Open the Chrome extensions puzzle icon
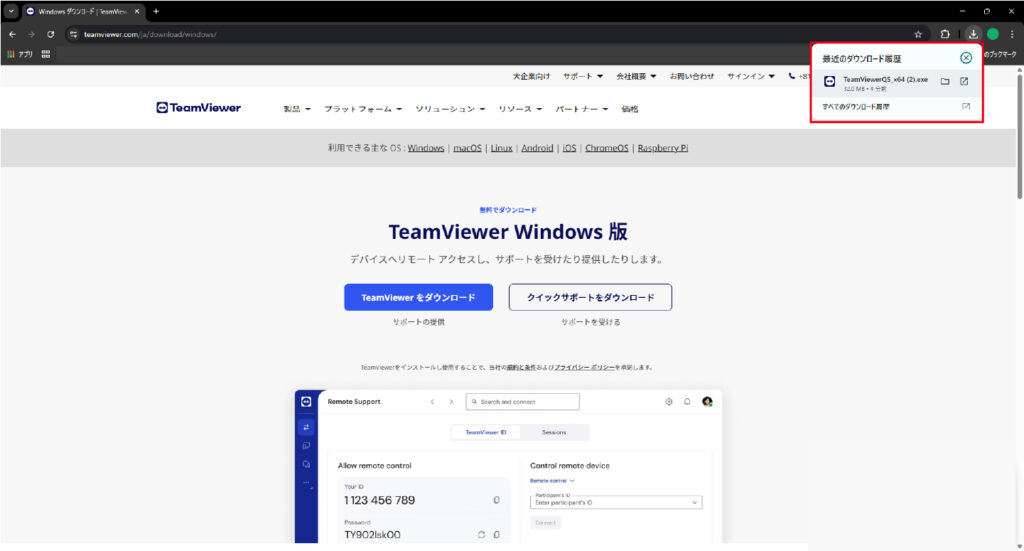This screenshot has height=551, width=1024. 945,34
